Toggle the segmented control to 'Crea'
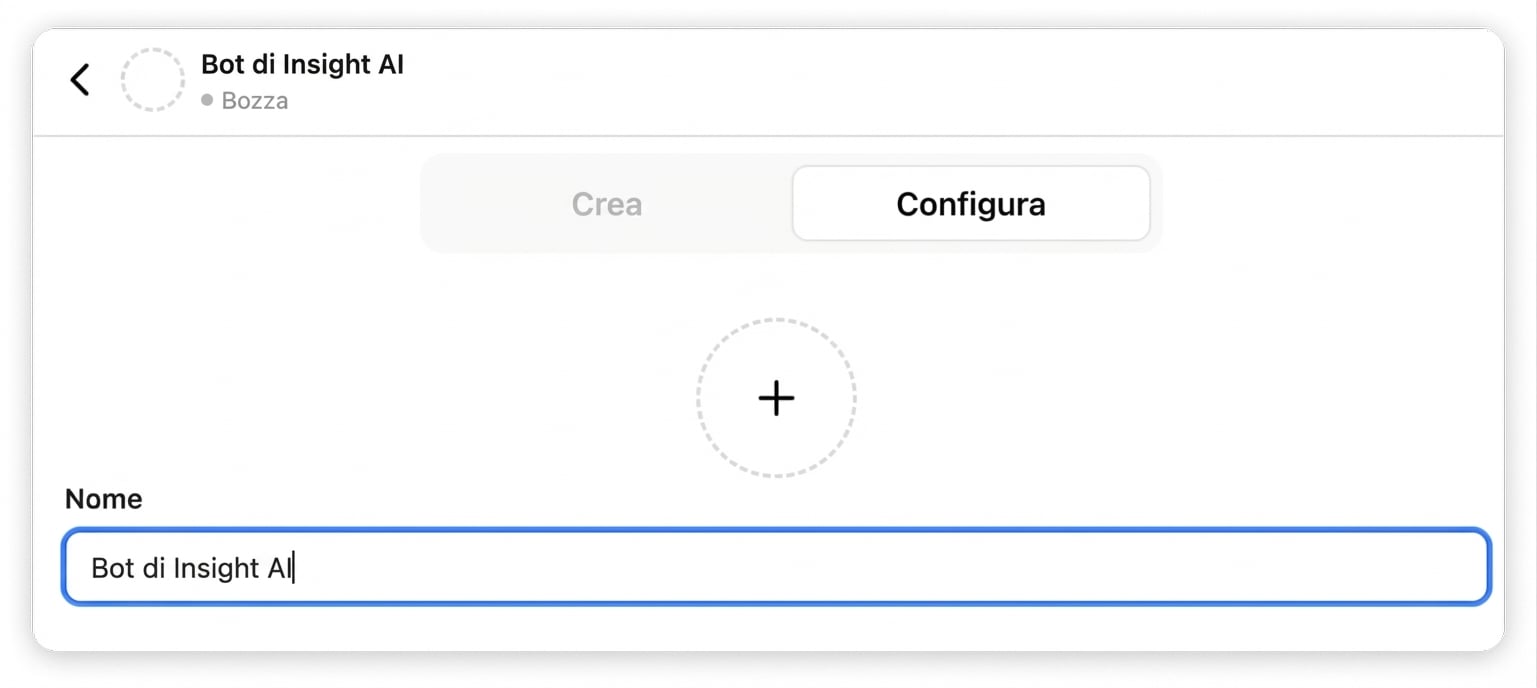This screenshot has width=1537, height=688. 606,204
